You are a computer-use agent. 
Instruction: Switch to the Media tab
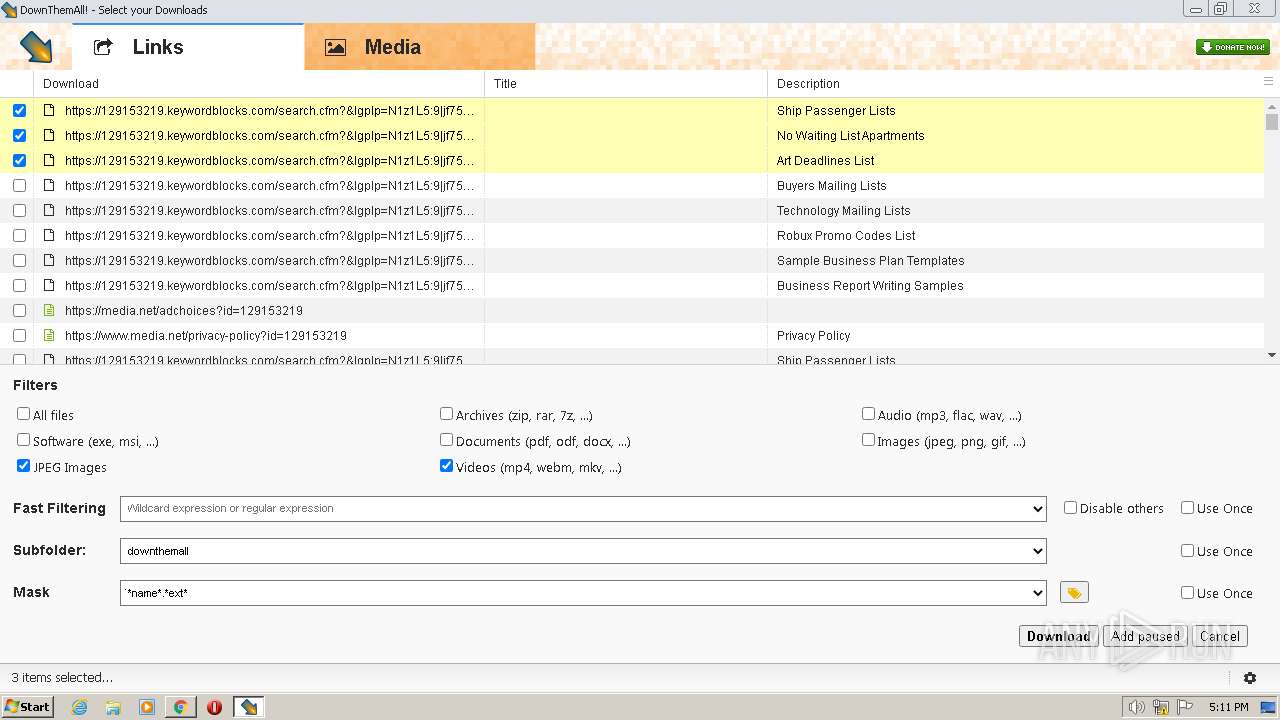click(420, 47)
